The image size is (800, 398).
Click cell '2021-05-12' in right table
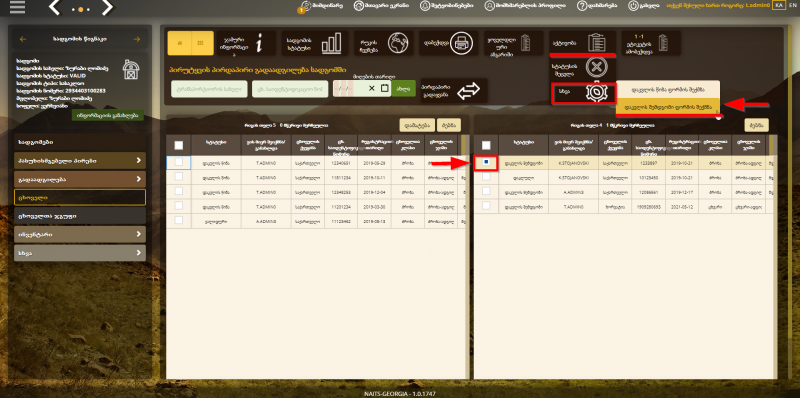682,206
